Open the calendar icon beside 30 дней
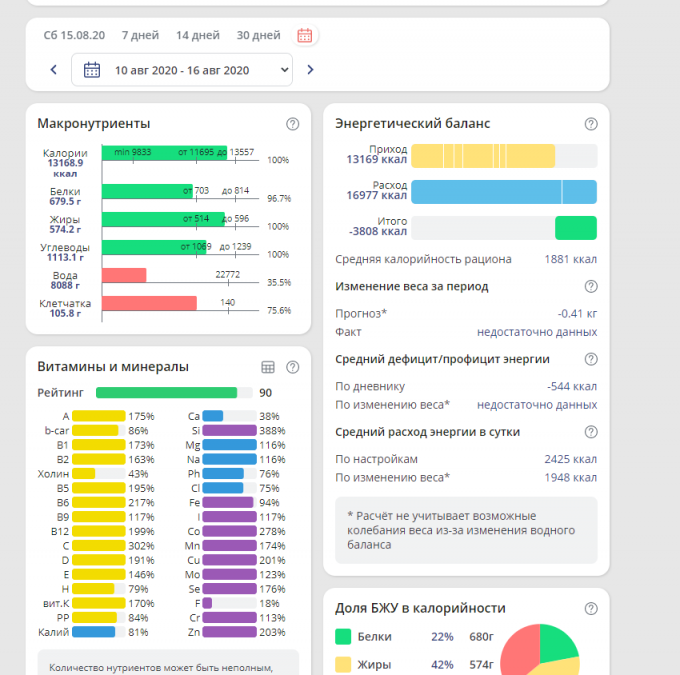 (305, 35)
